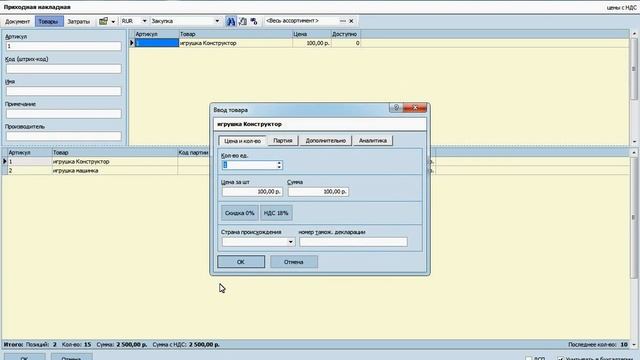Viewport: 640px width, 360px height.
Task: Open the arrow next to the green icon
Action: point(113,22)
